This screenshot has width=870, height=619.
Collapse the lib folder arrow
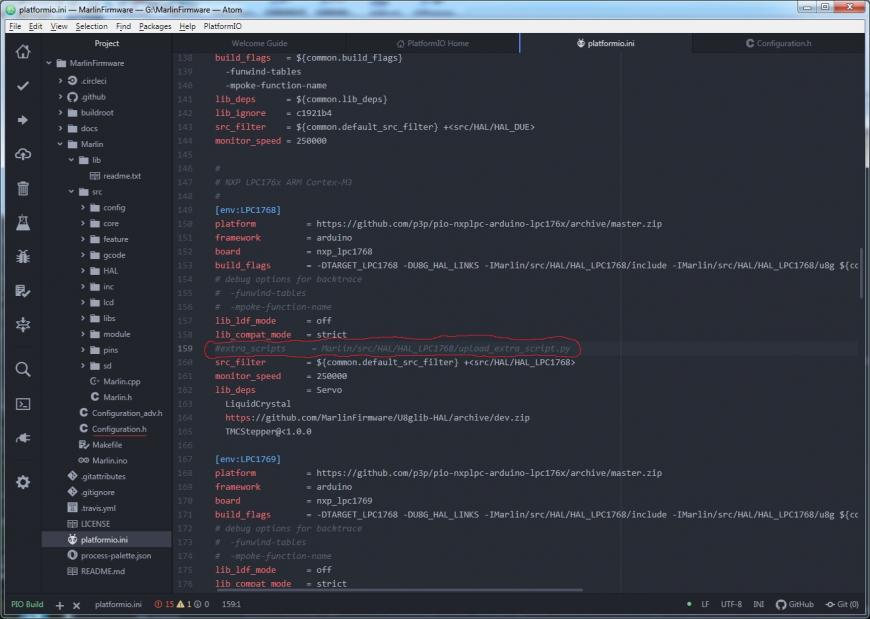tap(72, 160)
